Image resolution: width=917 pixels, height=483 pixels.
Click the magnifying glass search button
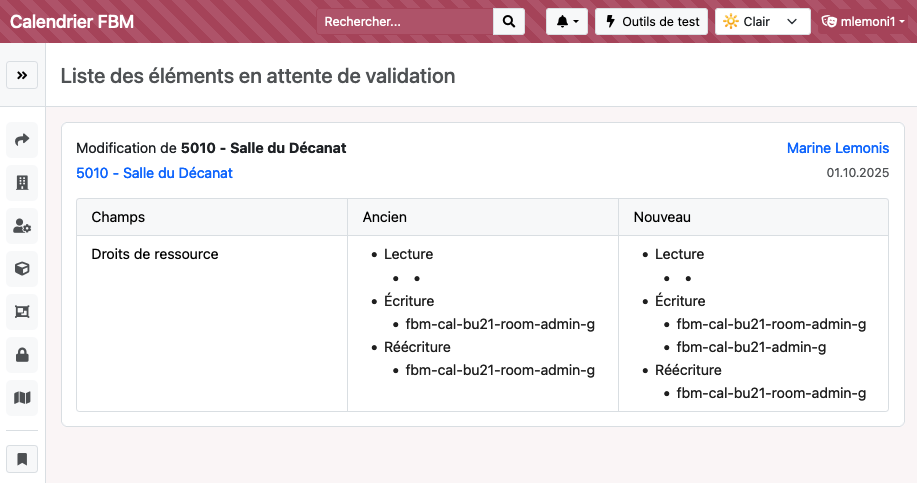[x=509, y=21]
